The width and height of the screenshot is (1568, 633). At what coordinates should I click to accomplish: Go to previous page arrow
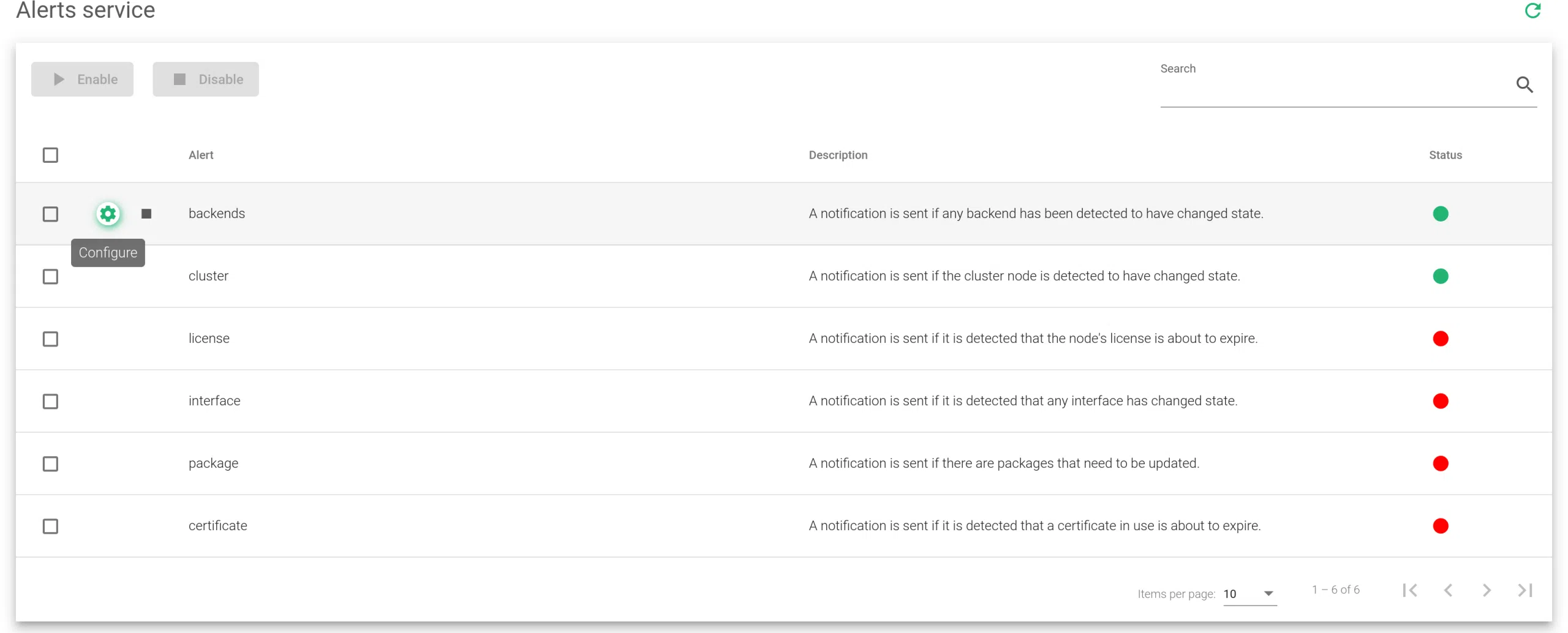[1448, 590]
